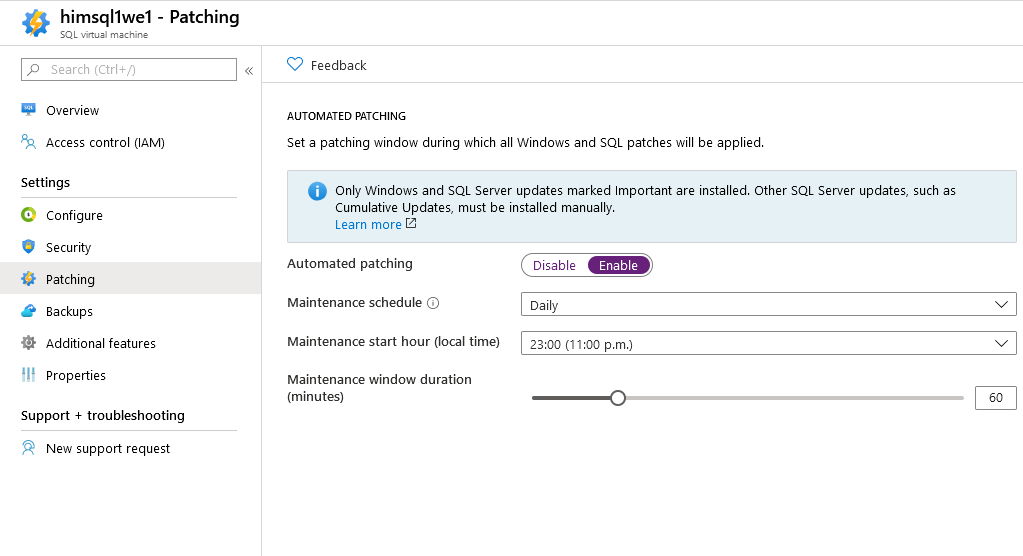The image size is (1023, 556).
Task: Collapse the sidebar with double chevron
Action: point(249,70)
